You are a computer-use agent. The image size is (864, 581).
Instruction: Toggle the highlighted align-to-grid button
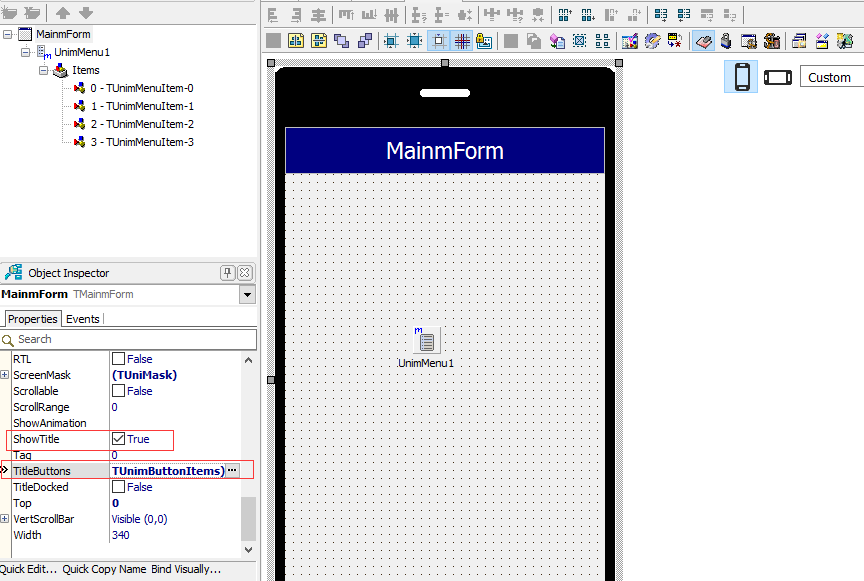439,41
